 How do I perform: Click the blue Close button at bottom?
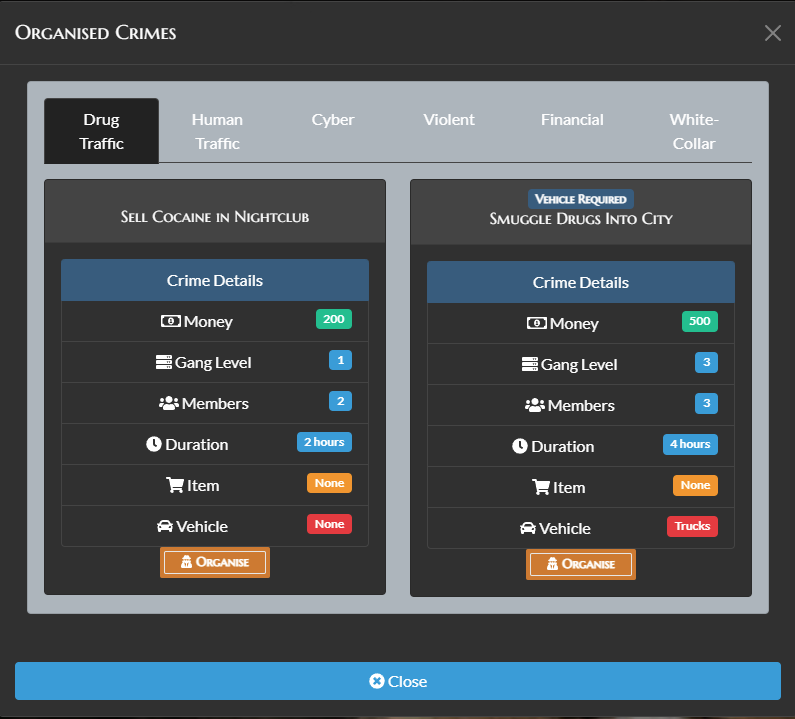point(398,681)
